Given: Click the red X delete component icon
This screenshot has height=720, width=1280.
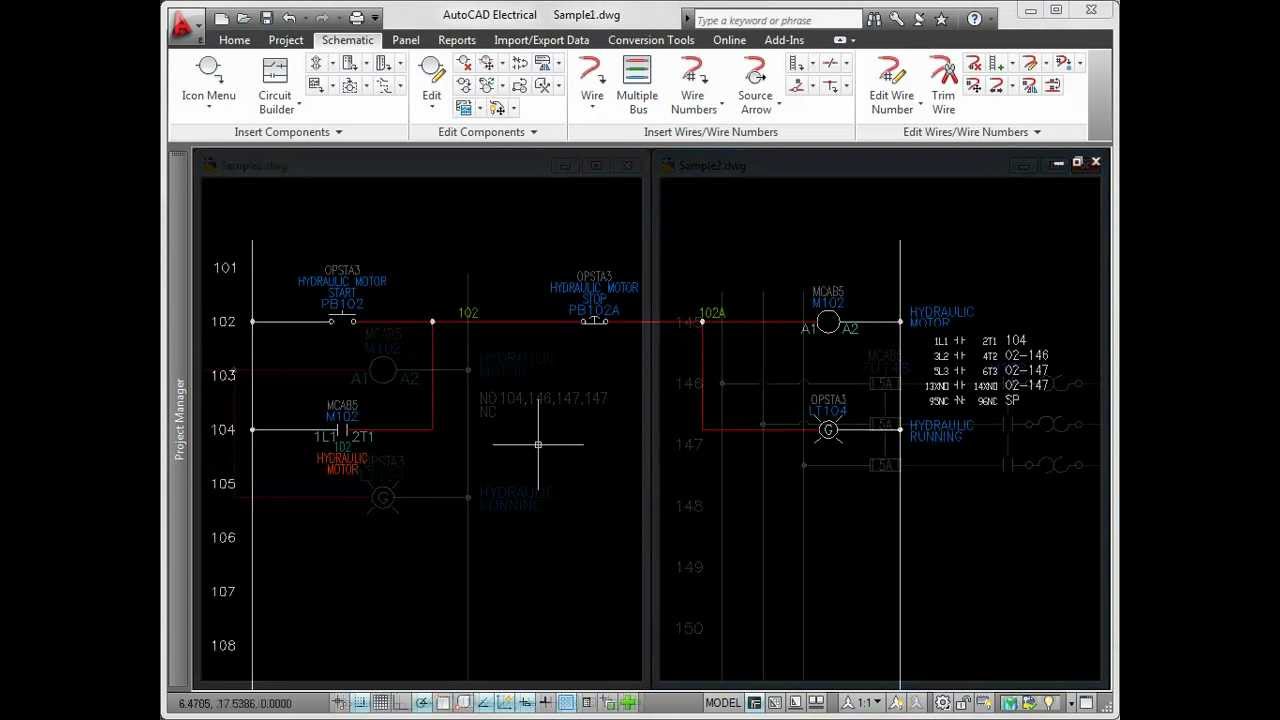Looking at the screenshot, I should tap(464, 63).
